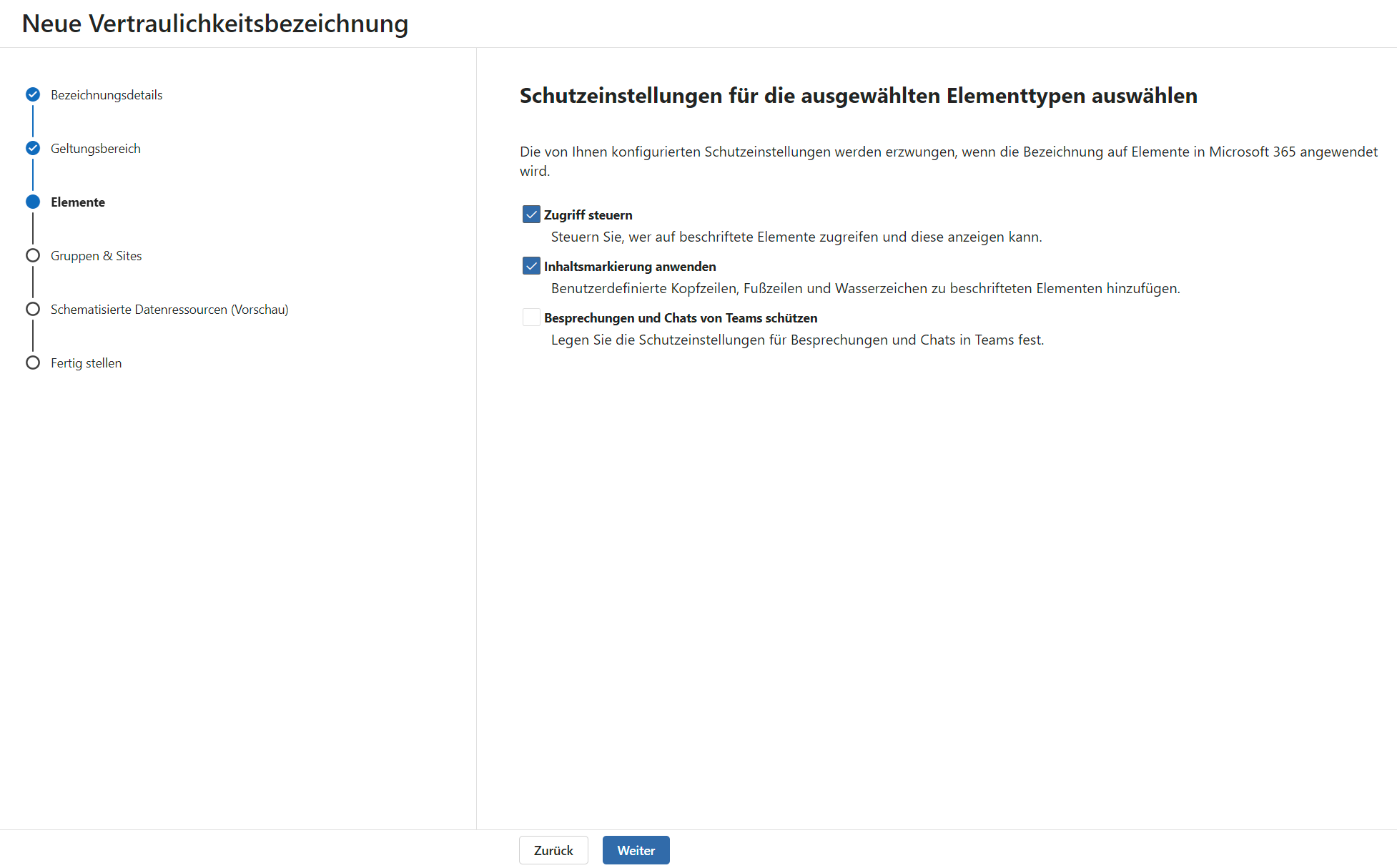The image size is (1397, 868).
Task: Click the Zugriff steuern label text
Action: [588, 215]
